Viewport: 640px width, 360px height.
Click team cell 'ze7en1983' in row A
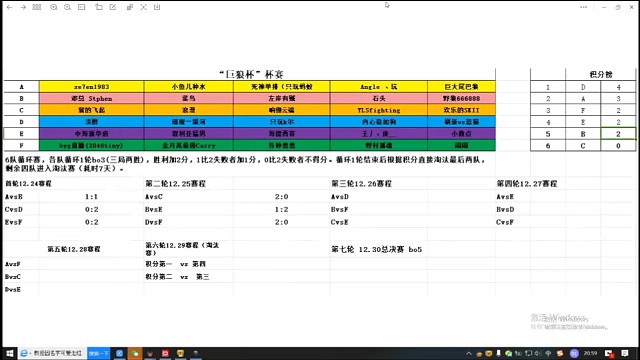[x=91, y=87]
